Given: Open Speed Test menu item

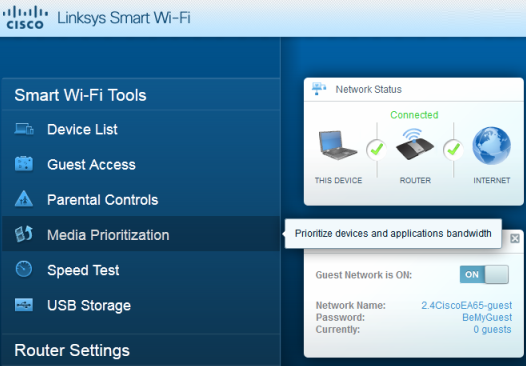Looking at the screenshot, I should tap(141, 270).
